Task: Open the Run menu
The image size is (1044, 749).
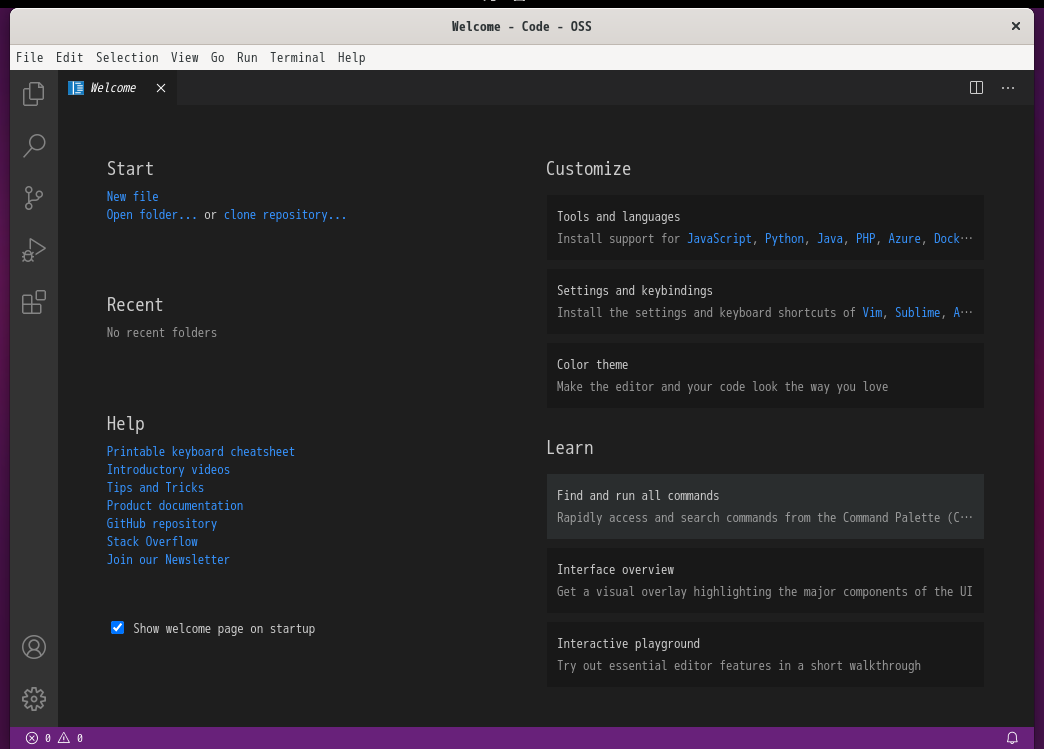Action: [x=247, y=57]
